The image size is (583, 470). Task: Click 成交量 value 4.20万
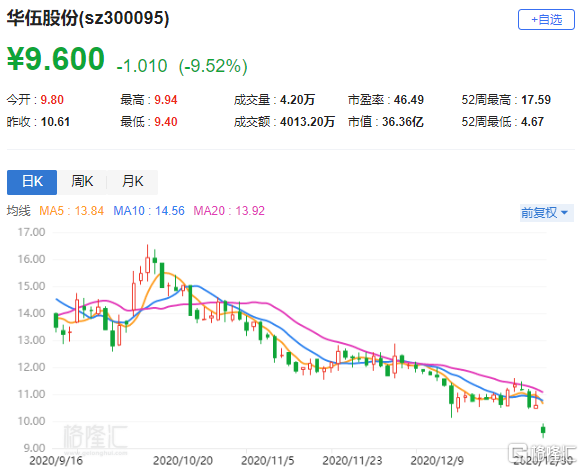[297, 100]
